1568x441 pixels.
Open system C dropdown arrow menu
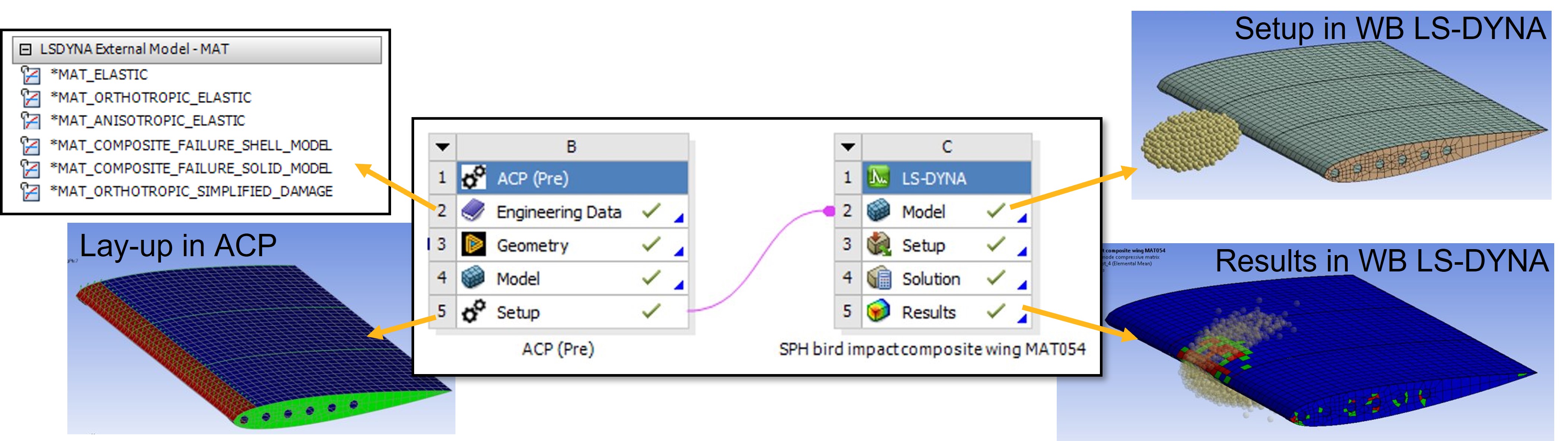848,147
